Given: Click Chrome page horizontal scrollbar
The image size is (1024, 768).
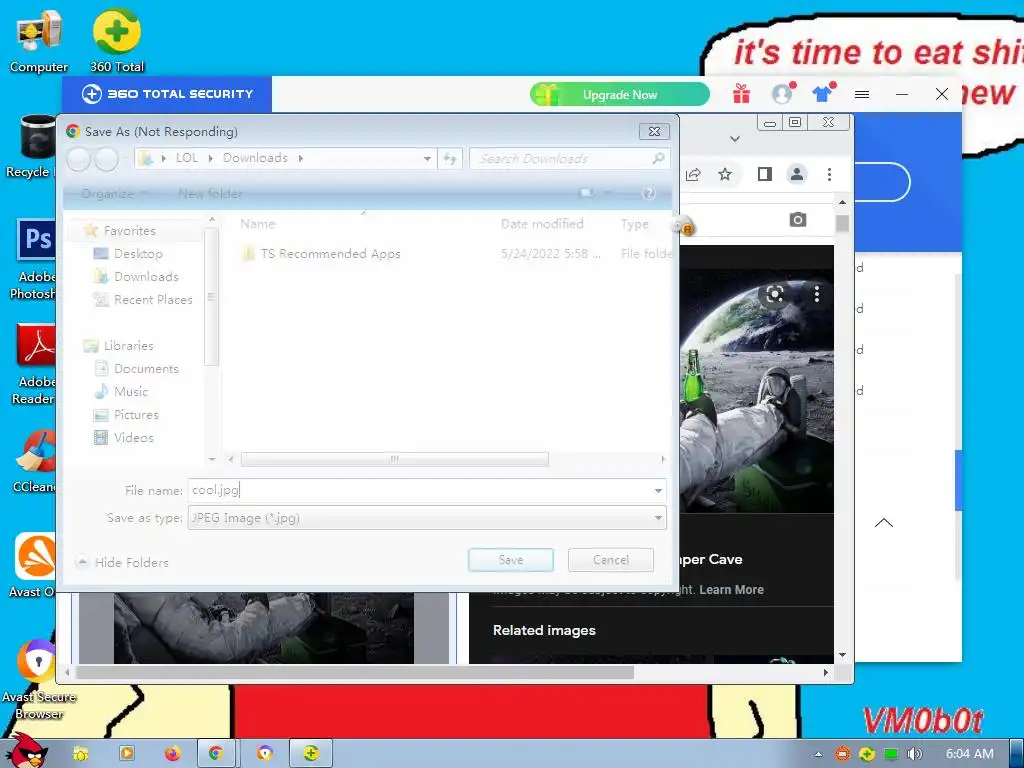Looking at the screenshot, I should [x=355, y=672].
